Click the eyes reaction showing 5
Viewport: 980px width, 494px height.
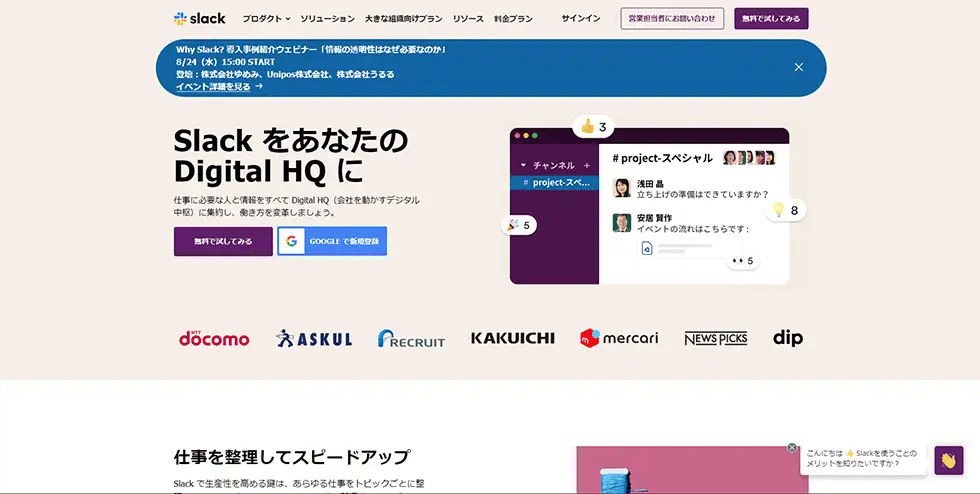(x=742, y=261)
